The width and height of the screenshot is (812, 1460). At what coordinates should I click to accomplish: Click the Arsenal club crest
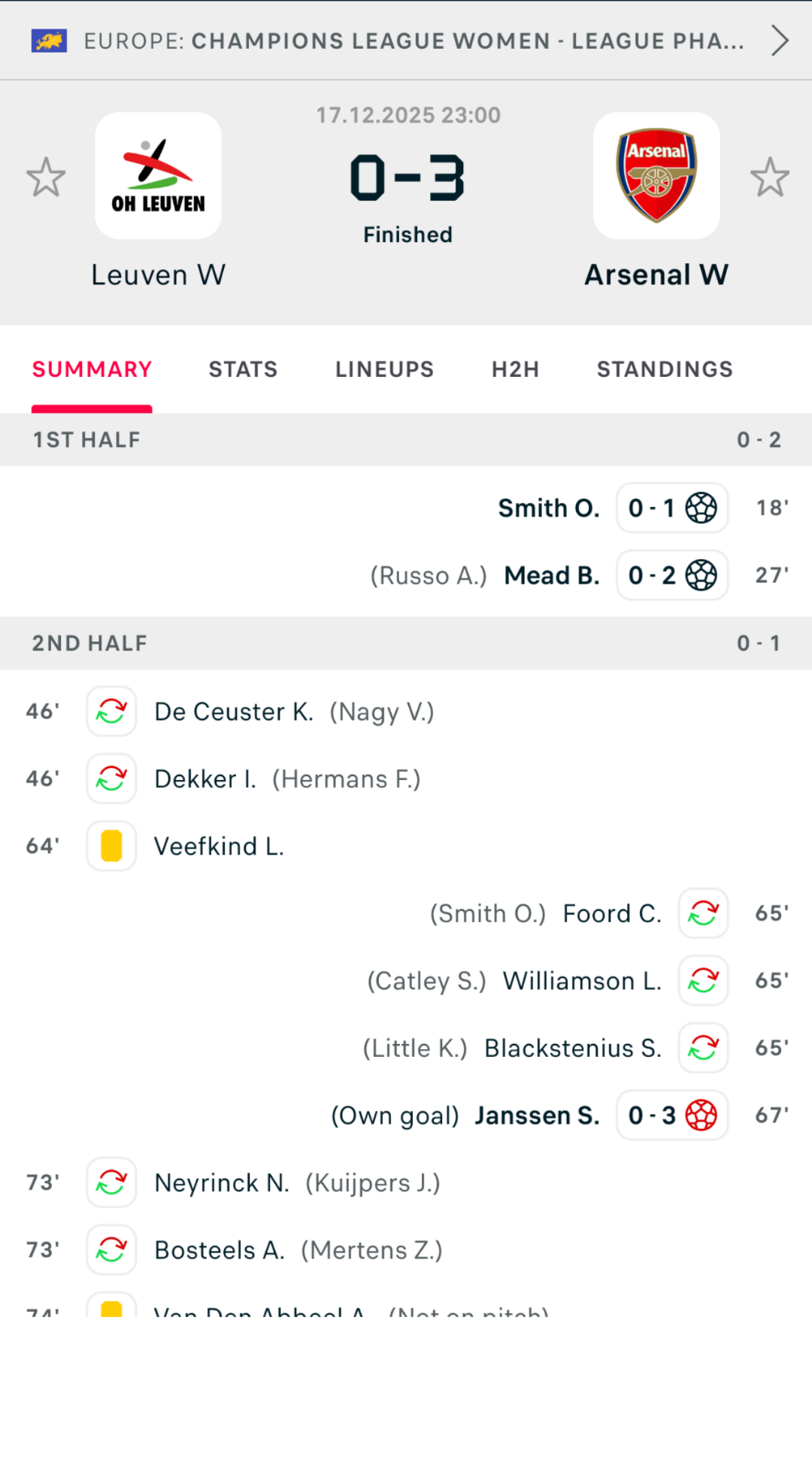point(656,175)
